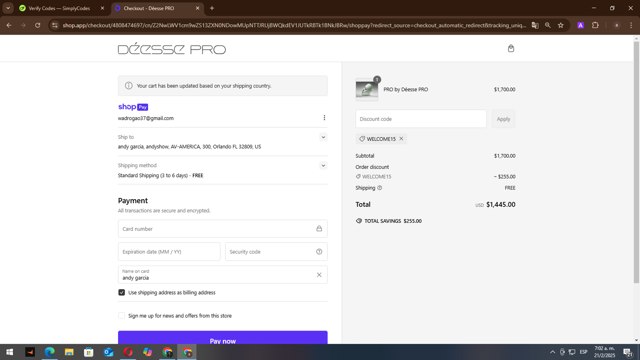The width and height of the screenshot is (640, 360).
Task: Open Microsoft Store from taskbar
Action: coord(89,352)
